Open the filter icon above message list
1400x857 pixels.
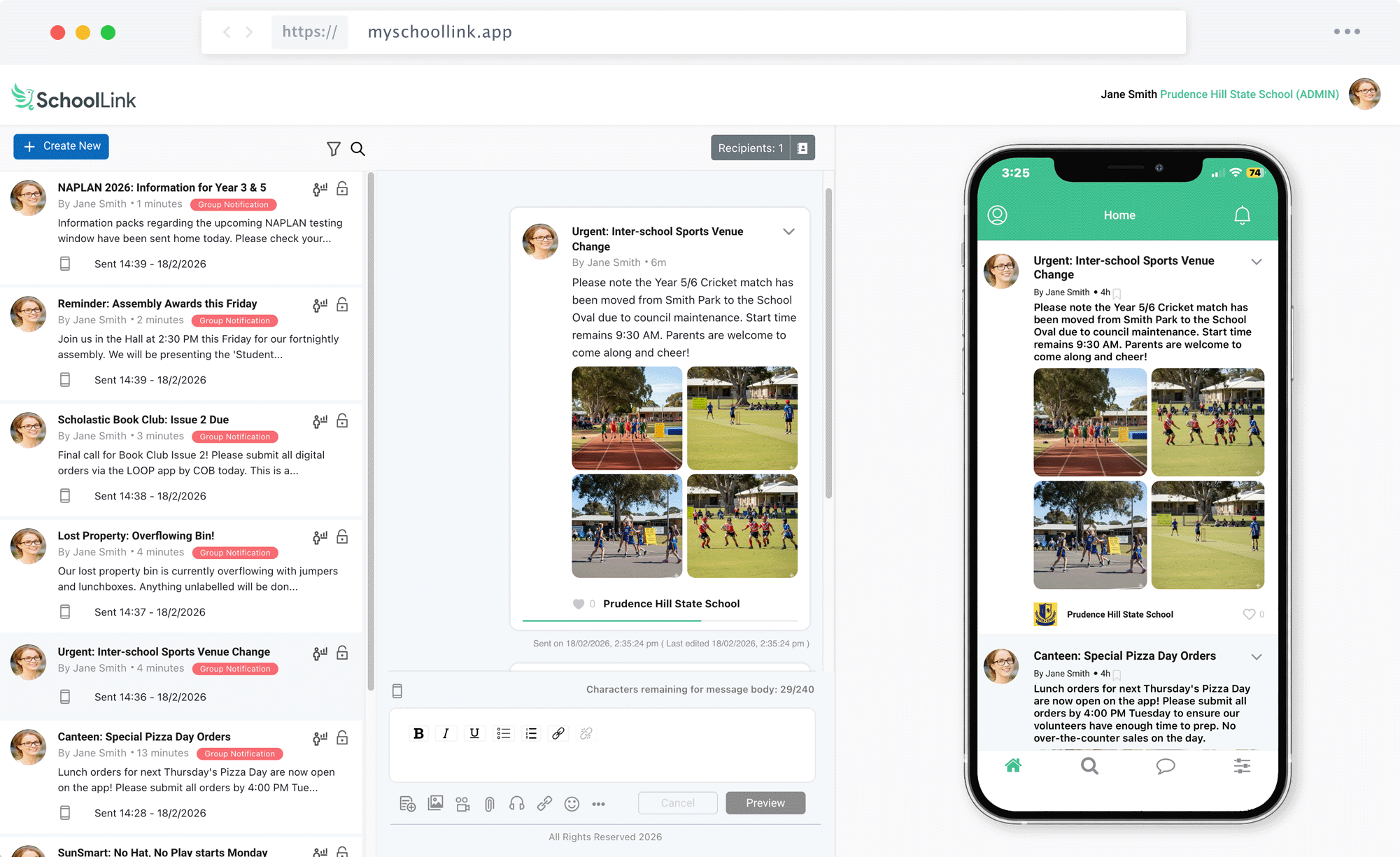pyautogui.click(x=333, y=149)
